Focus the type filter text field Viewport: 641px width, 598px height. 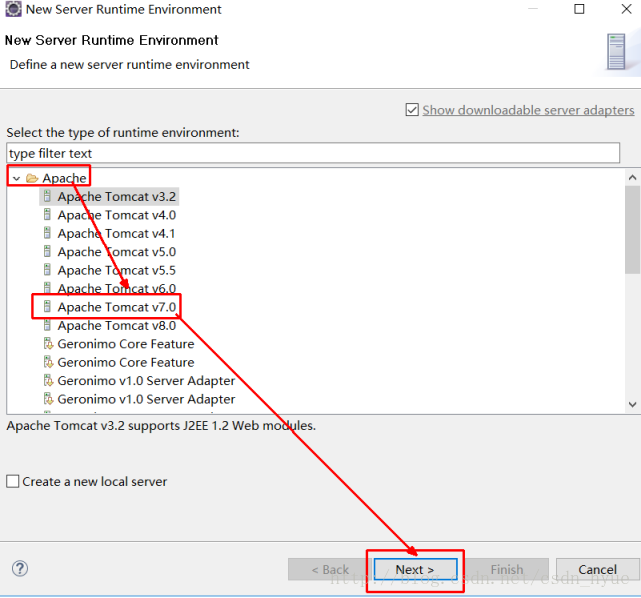pyautogui.click(x=313, y=153)
